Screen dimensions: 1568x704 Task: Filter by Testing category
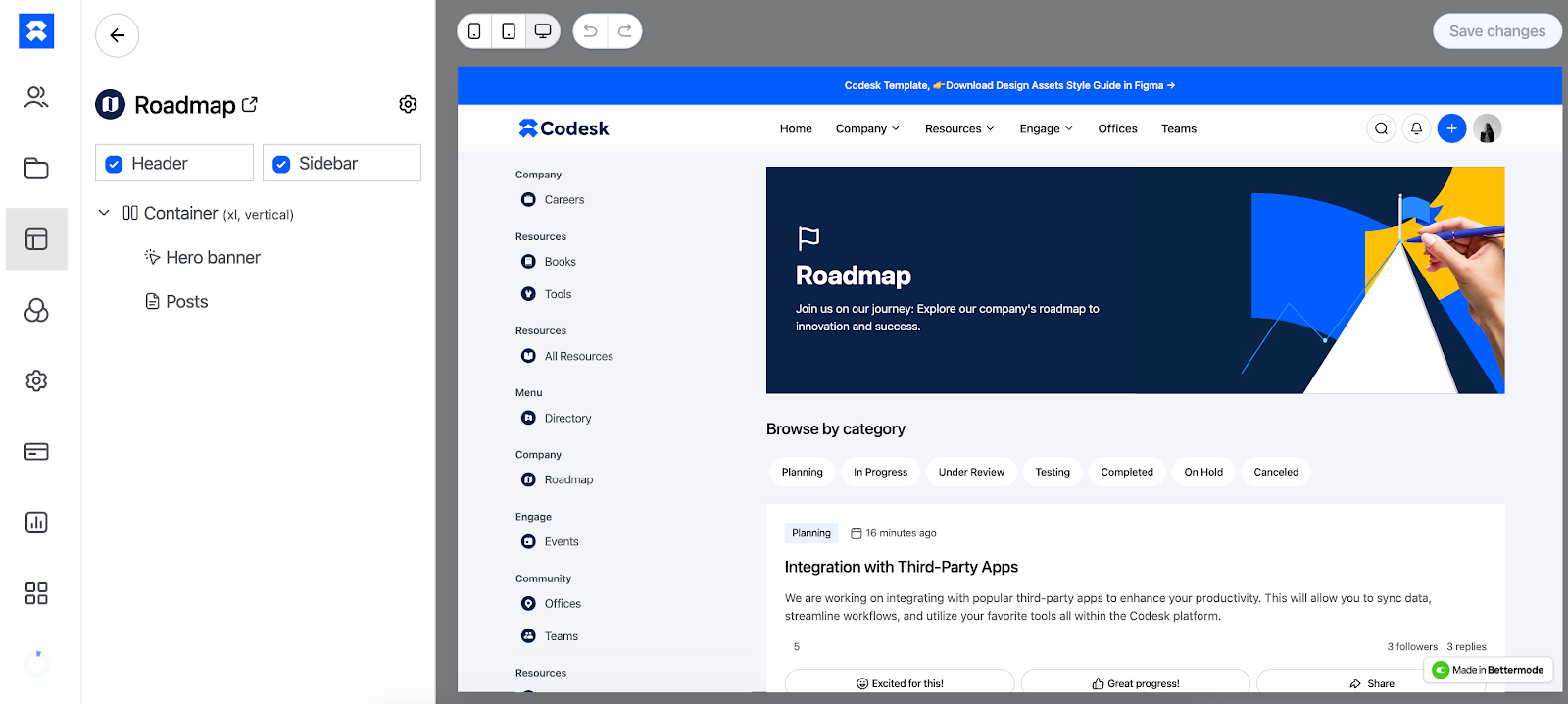point(1053,472)
